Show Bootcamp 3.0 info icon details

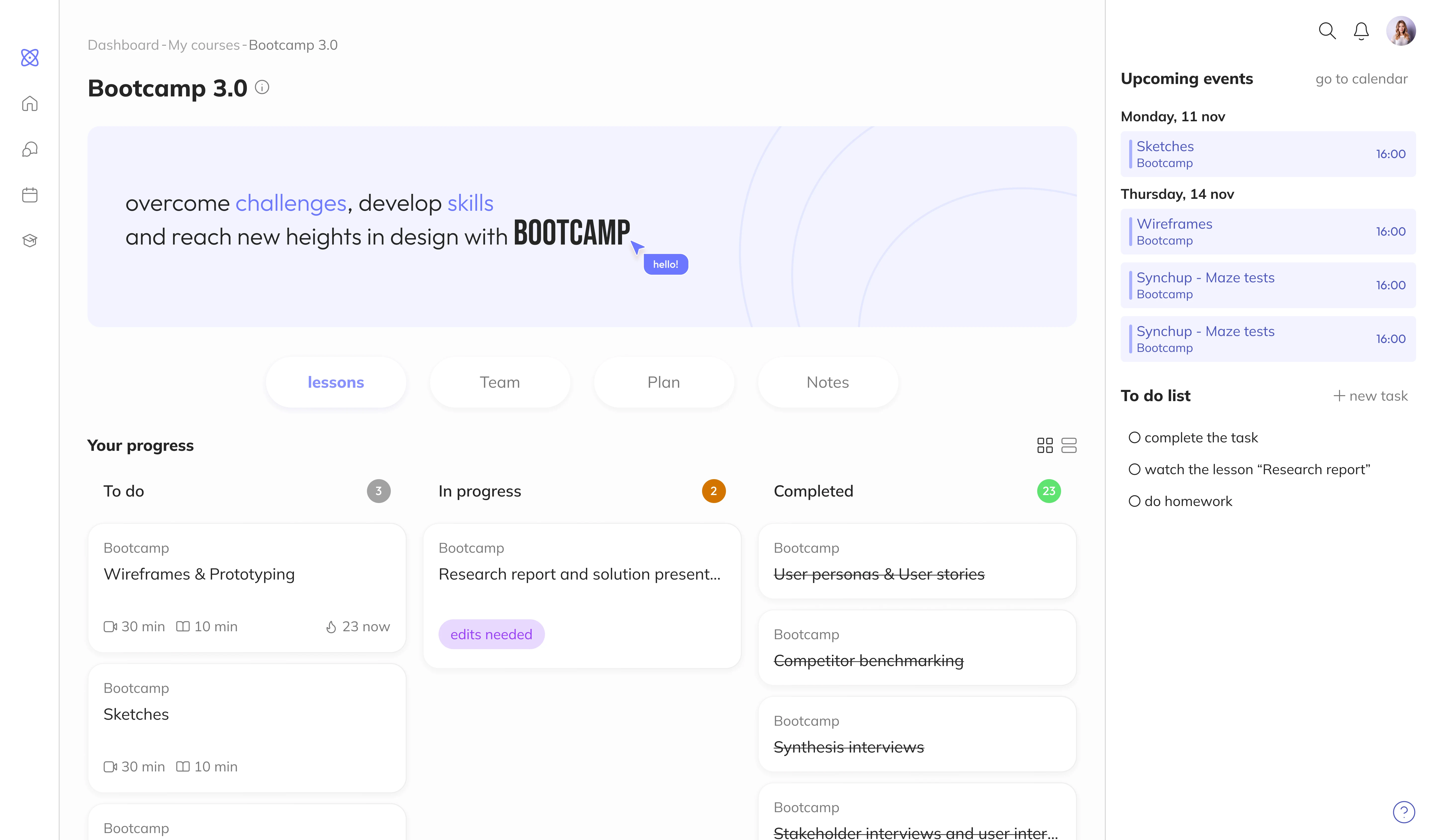262,87
